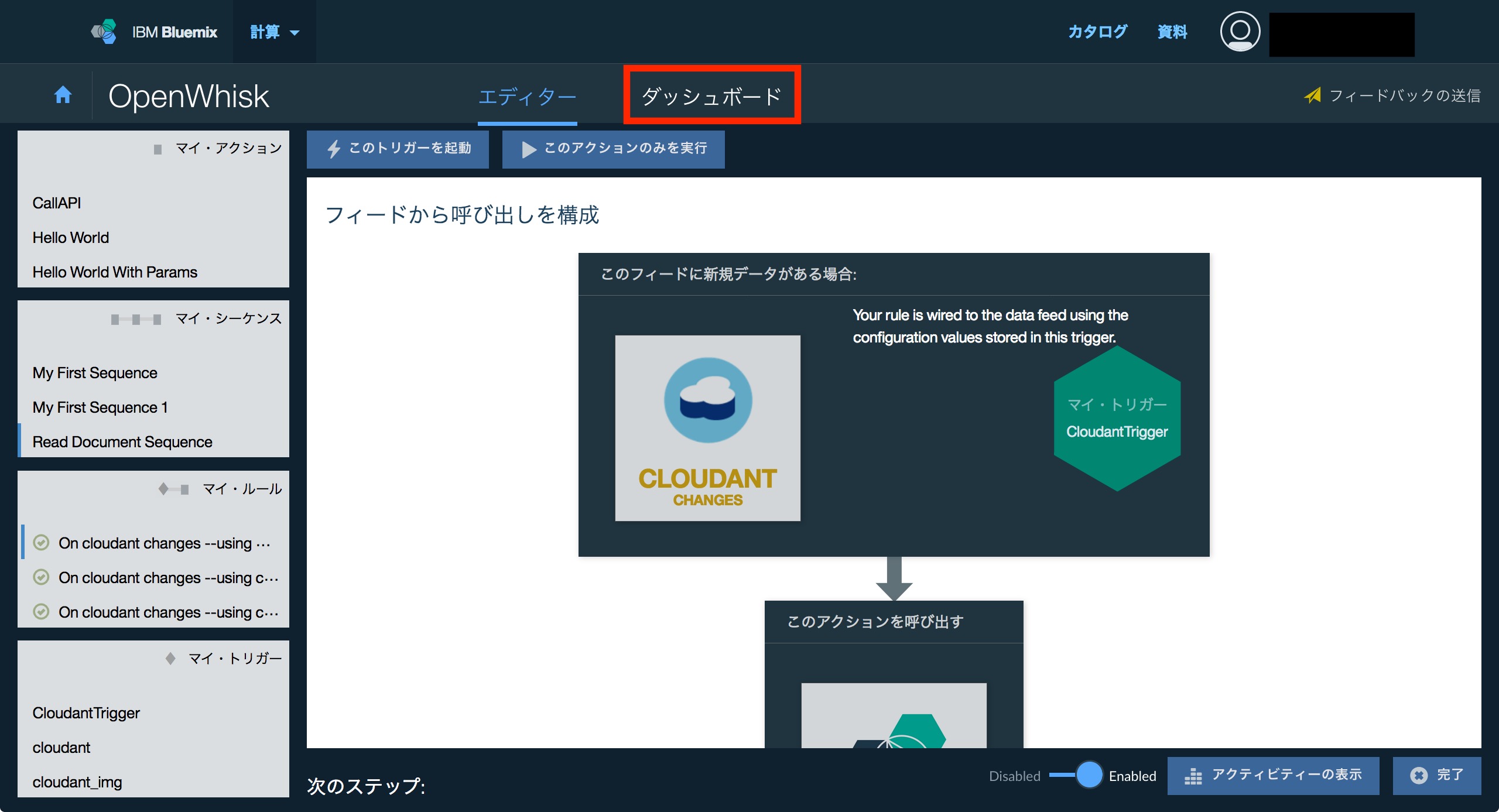Click the play triangle action icon
Screen dimensions: 1499x812
tap(529, 149)
